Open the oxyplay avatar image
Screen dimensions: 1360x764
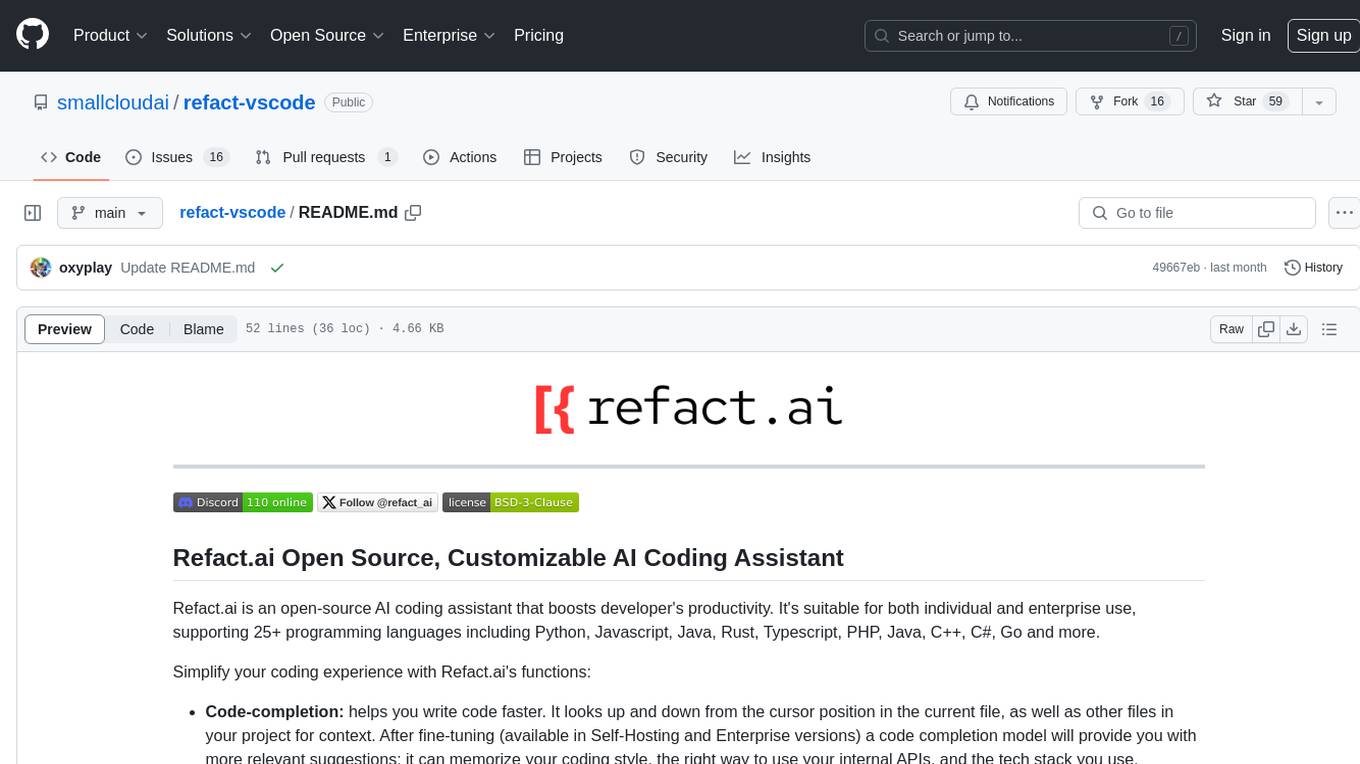(x=41, y=267)
